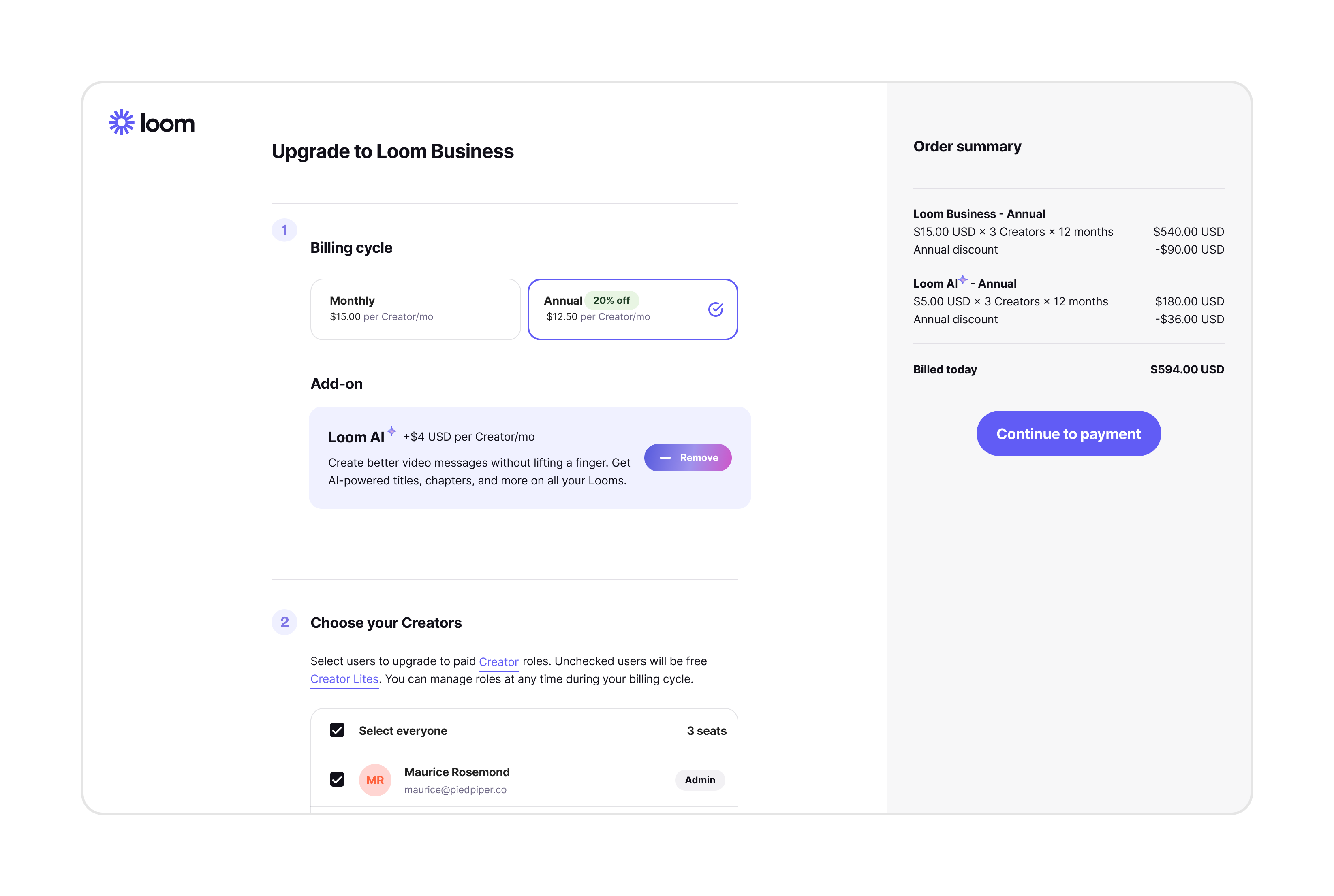The height and width of the screenshot is (896, 1334).
Task: Click the "Loom Business - Annual" line heading
Action: click(979, 214)
